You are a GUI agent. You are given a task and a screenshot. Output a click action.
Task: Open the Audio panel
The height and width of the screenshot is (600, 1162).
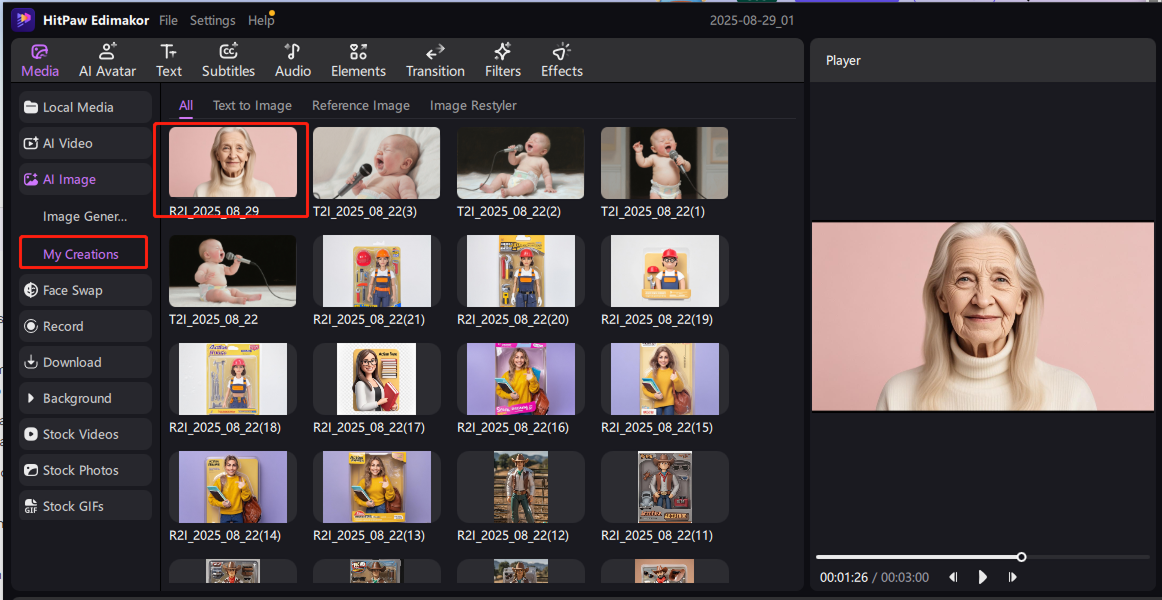tap(293, 61)
